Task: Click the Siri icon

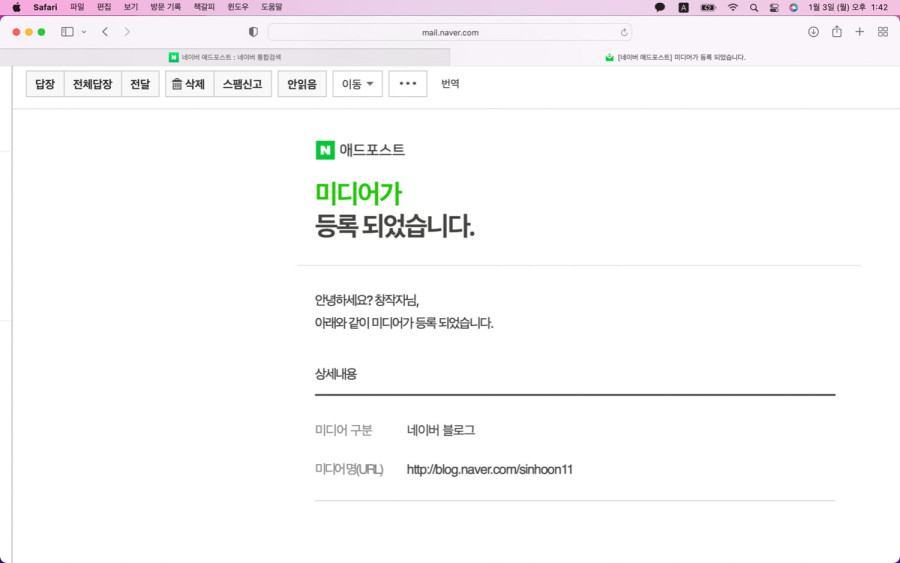Action: (x=793, y=7)
